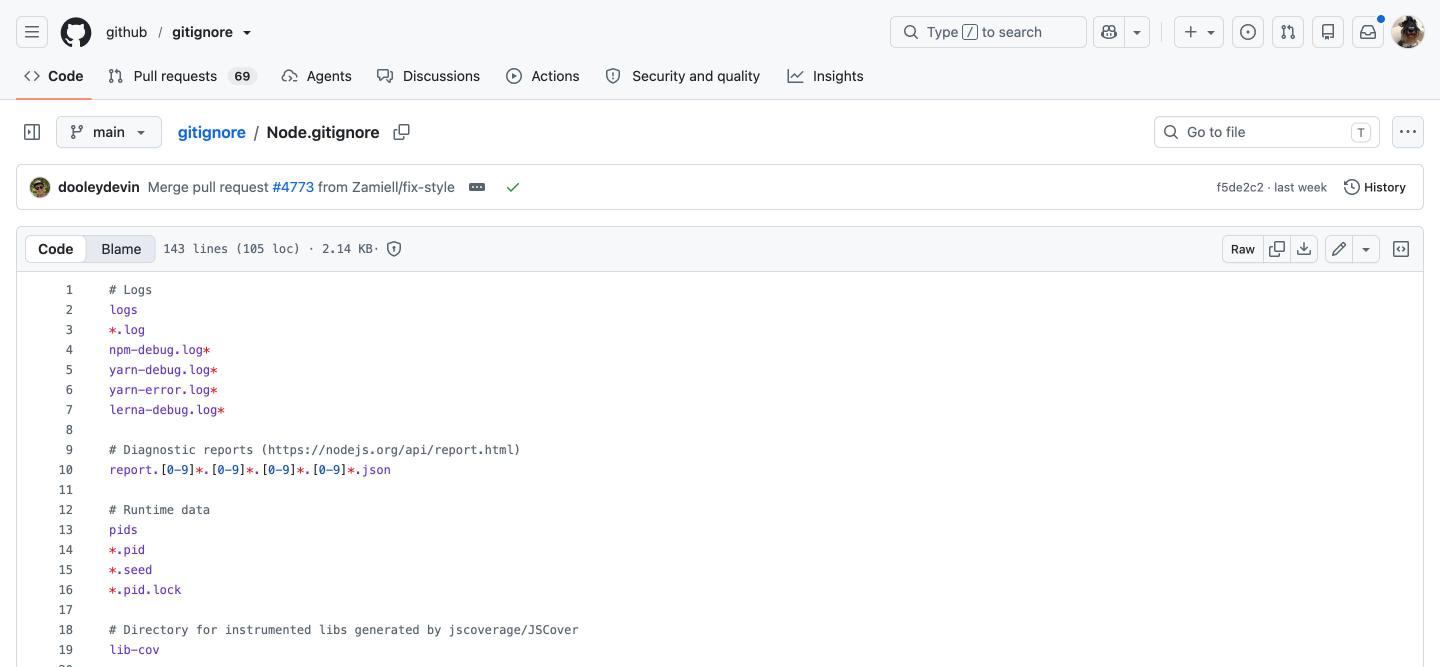Expand more edit options dropdown

tap(1366, 249)
